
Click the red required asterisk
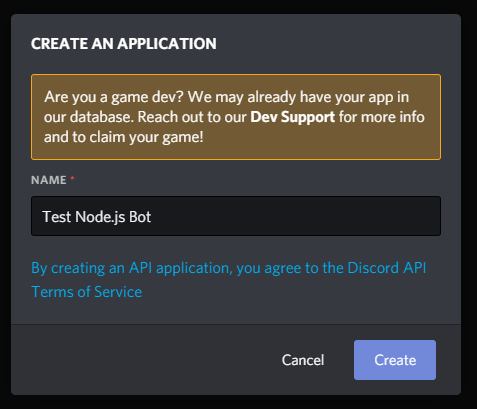[72, 178]
